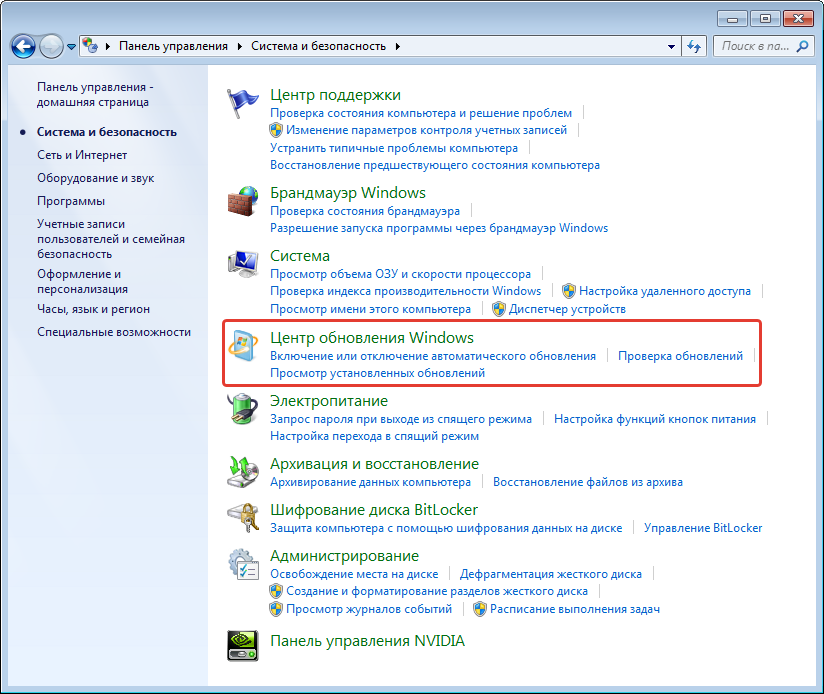Open Дефрагментация жесткого диска link
824x694 pixels.
click(550, 574)
